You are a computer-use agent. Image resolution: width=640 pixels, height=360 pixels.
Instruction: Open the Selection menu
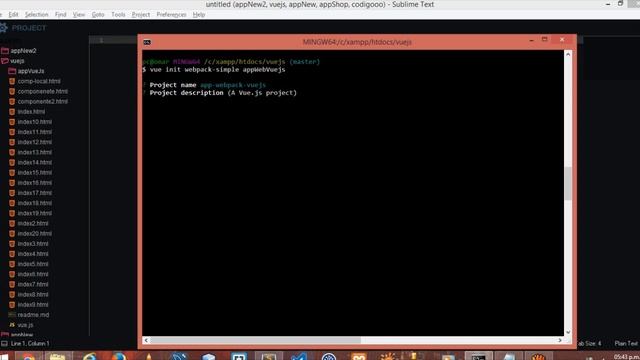coord(36,15)
